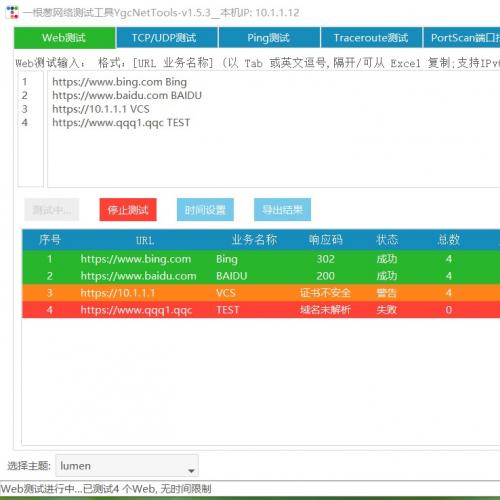Click input line 'https://www.bing.com Bing'
This screenshot has height=500, width=500.
(119, 82)
